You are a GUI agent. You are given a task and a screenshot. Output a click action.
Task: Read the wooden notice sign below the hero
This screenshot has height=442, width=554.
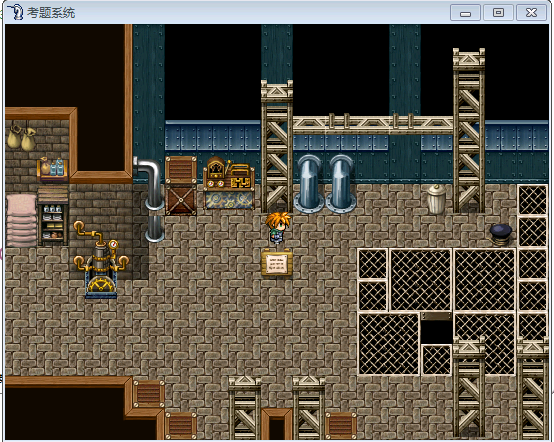pos(277,263)
